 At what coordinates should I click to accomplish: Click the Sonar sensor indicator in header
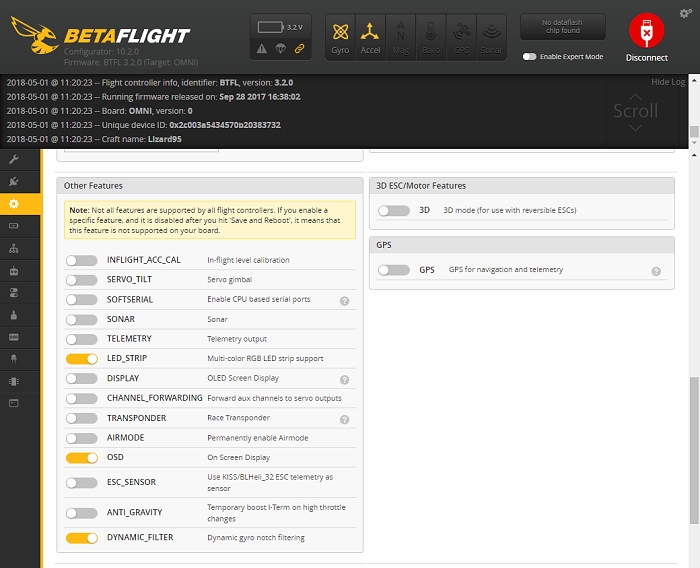492,38
